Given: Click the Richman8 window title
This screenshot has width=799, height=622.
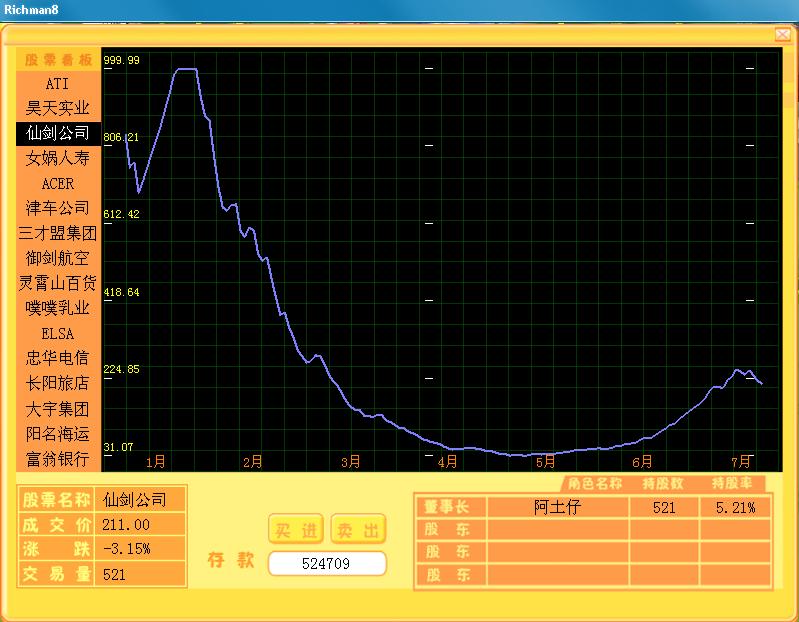Looking at the screenshot, I should (31, 10).
